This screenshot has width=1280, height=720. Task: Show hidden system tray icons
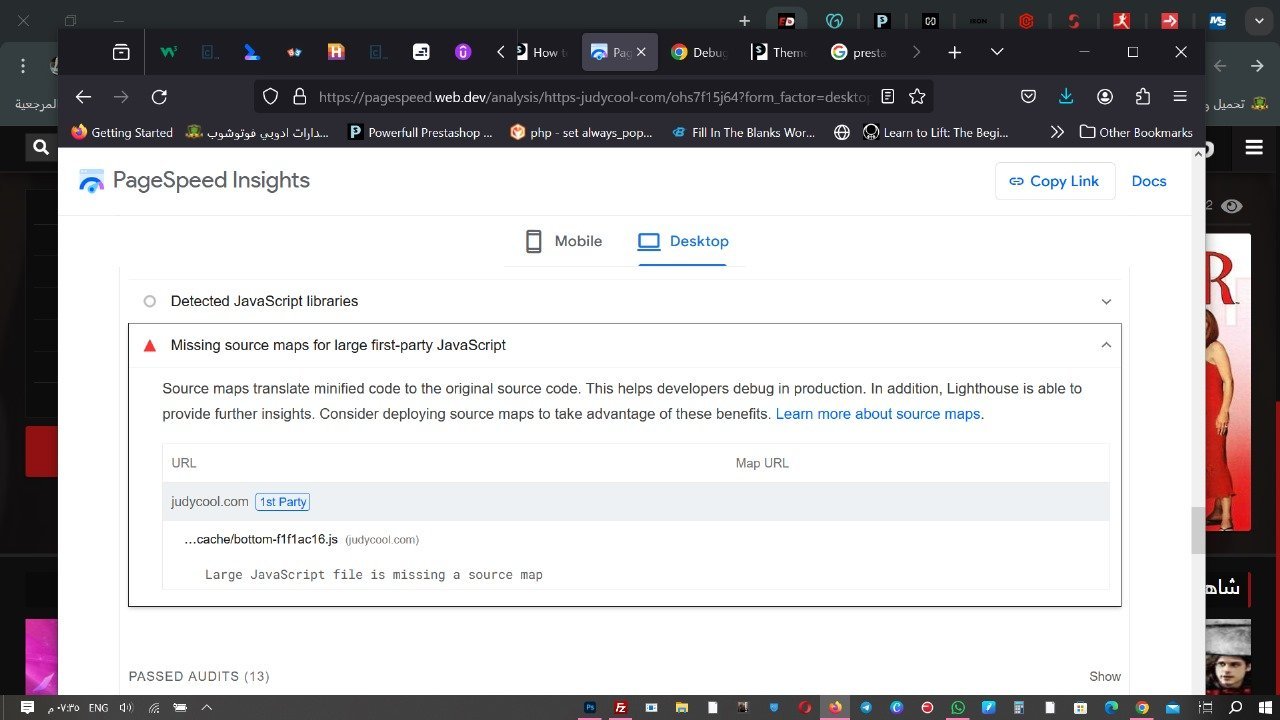coord(207,707)
